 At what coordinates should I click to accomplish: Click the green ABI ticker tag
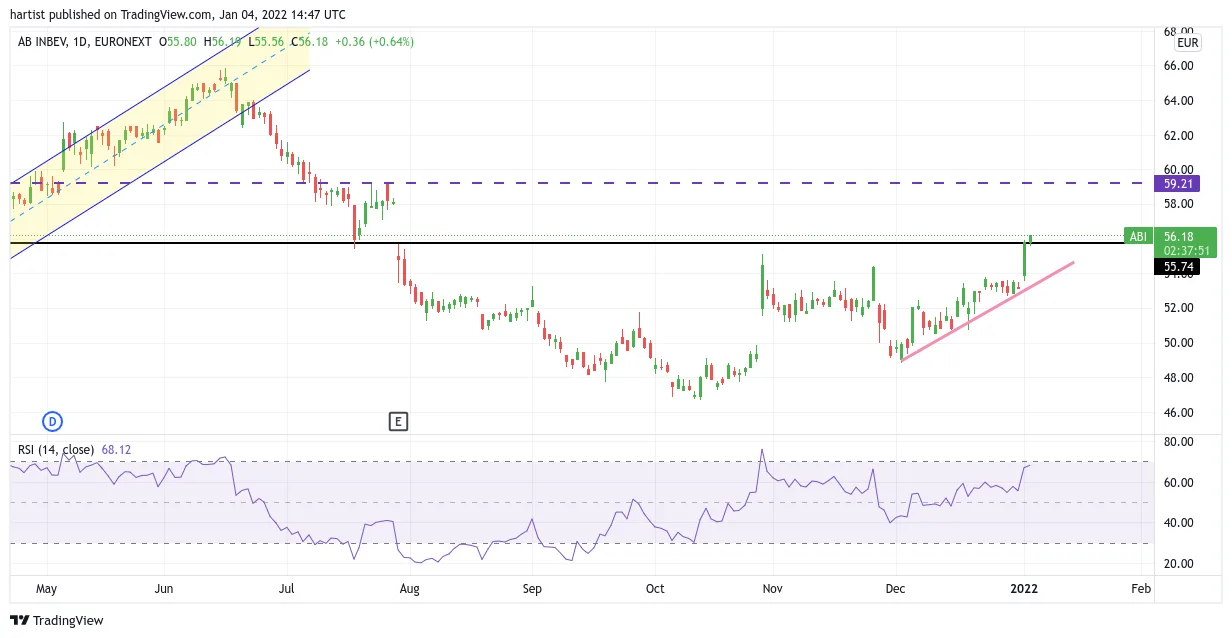coord(1137,236)
